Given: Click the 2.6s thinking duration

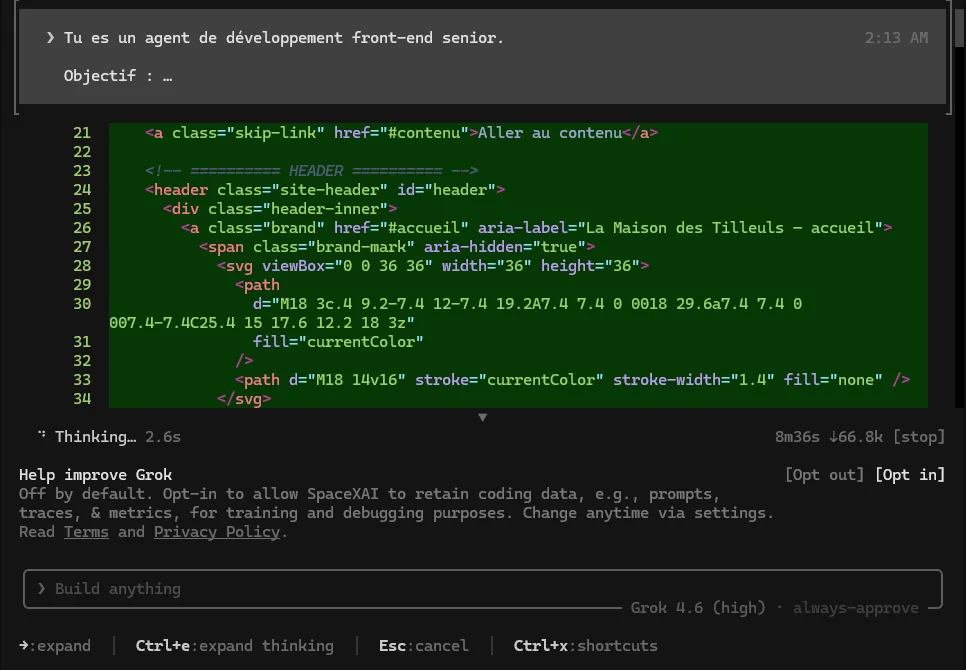Looking at the screenshot, I should [x=163, y=437].
